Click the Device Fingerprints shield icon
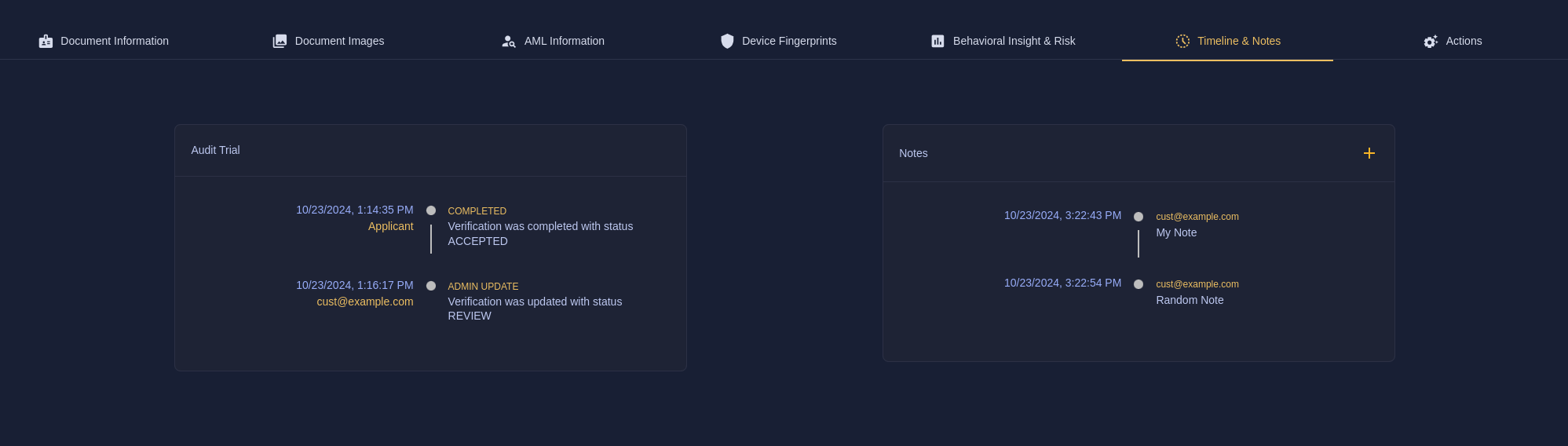 (727, 42)
